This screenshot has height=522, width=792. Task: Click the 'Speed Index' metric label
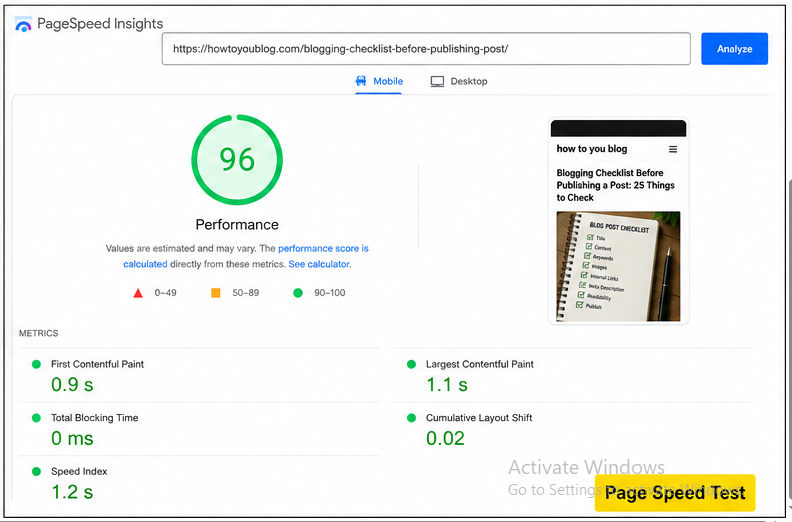79,471
